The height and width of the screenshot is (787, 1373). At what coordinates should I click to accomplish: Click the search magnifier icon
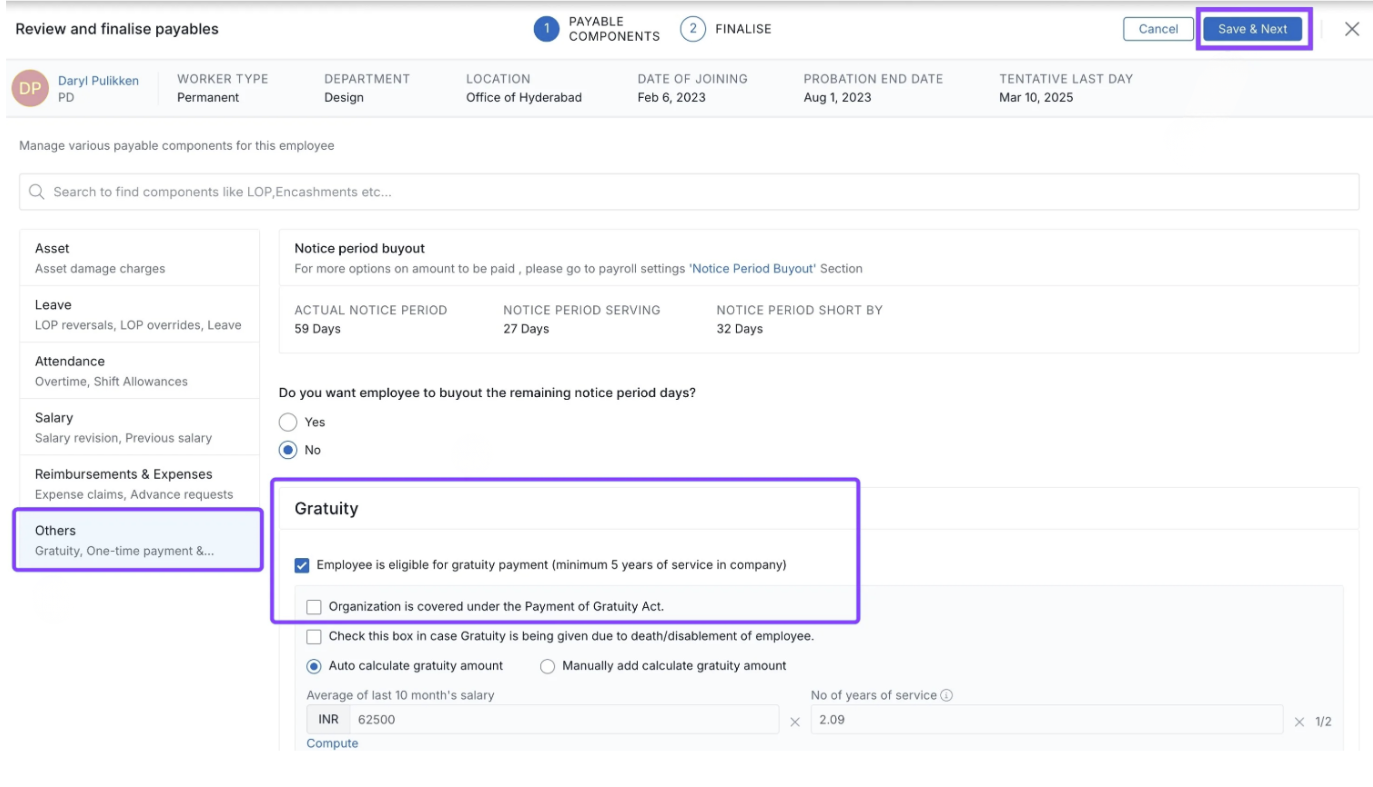pyautogui.click(x=37, y=192)
